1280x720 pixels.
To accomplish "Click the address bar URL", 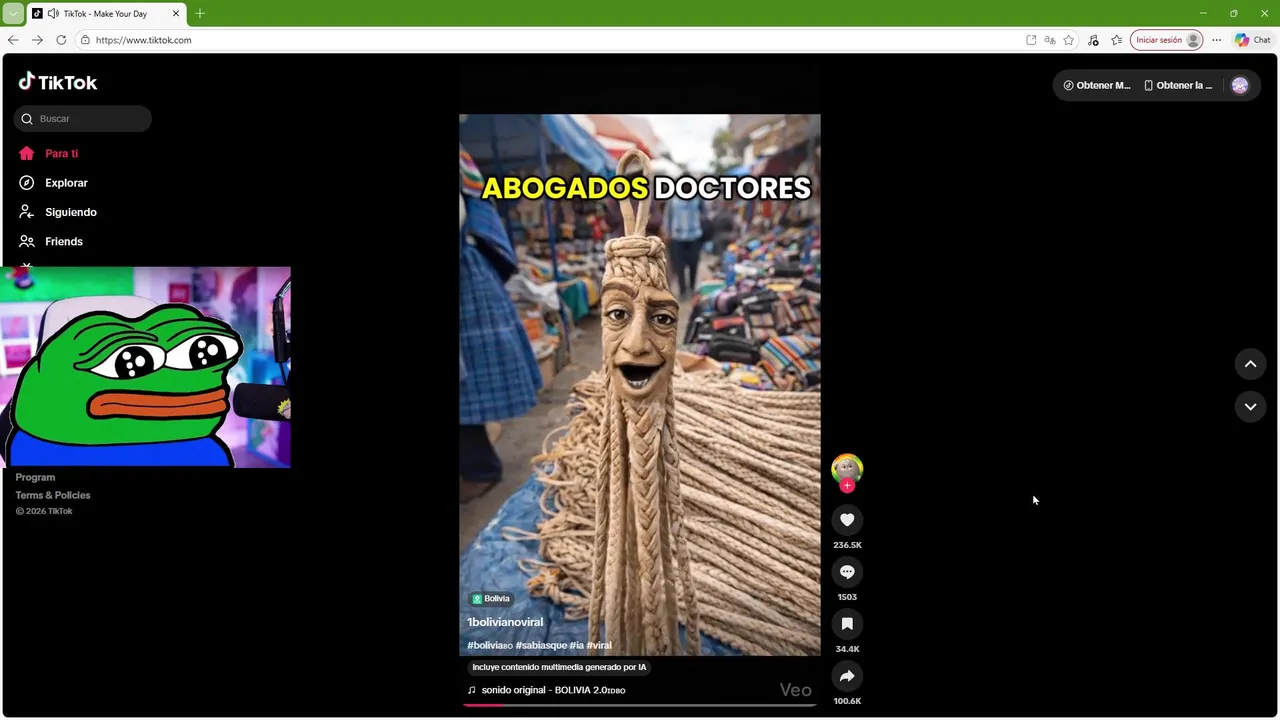I will point(144,40).
